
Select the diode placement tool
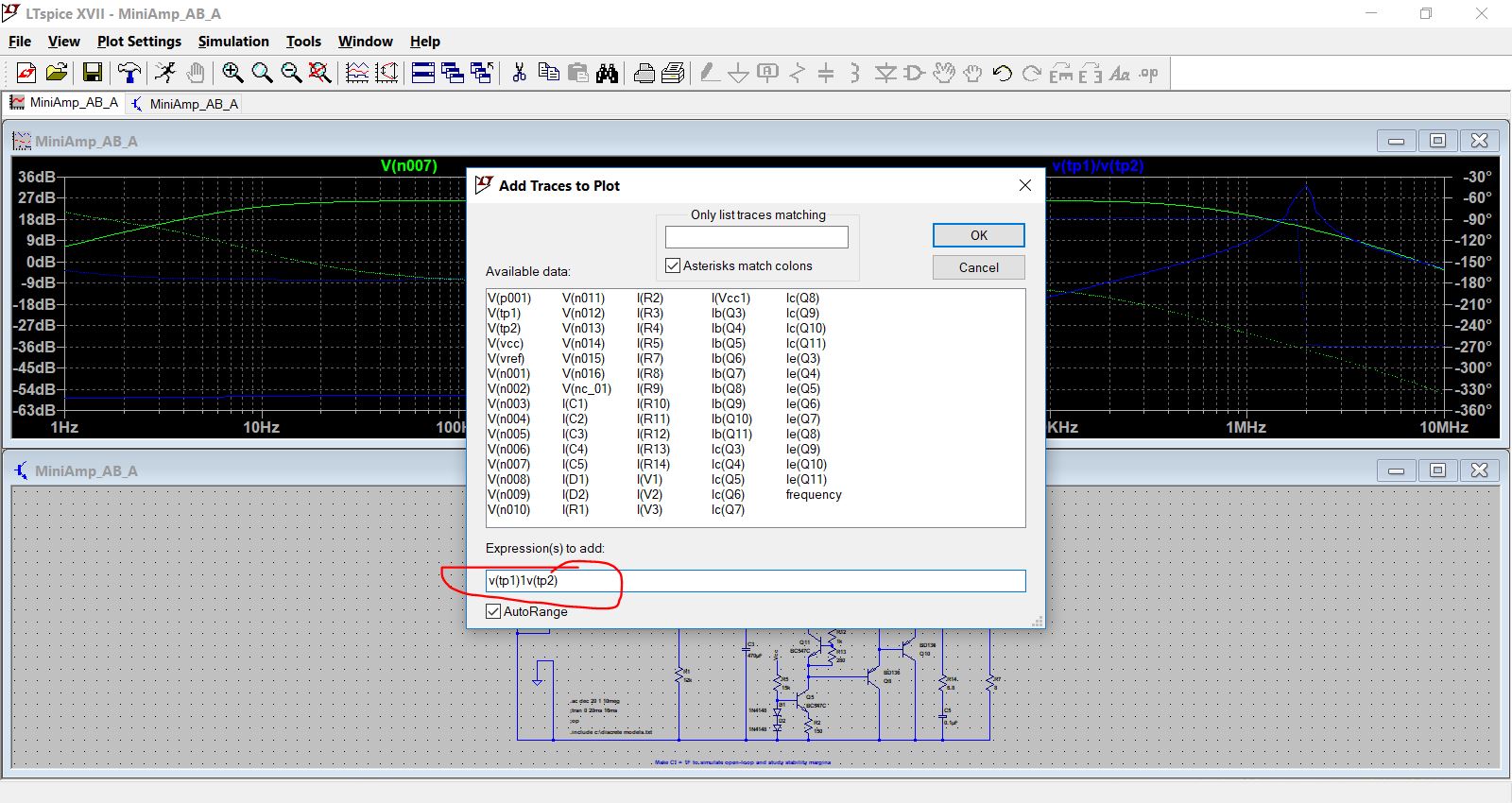point(885,73)
